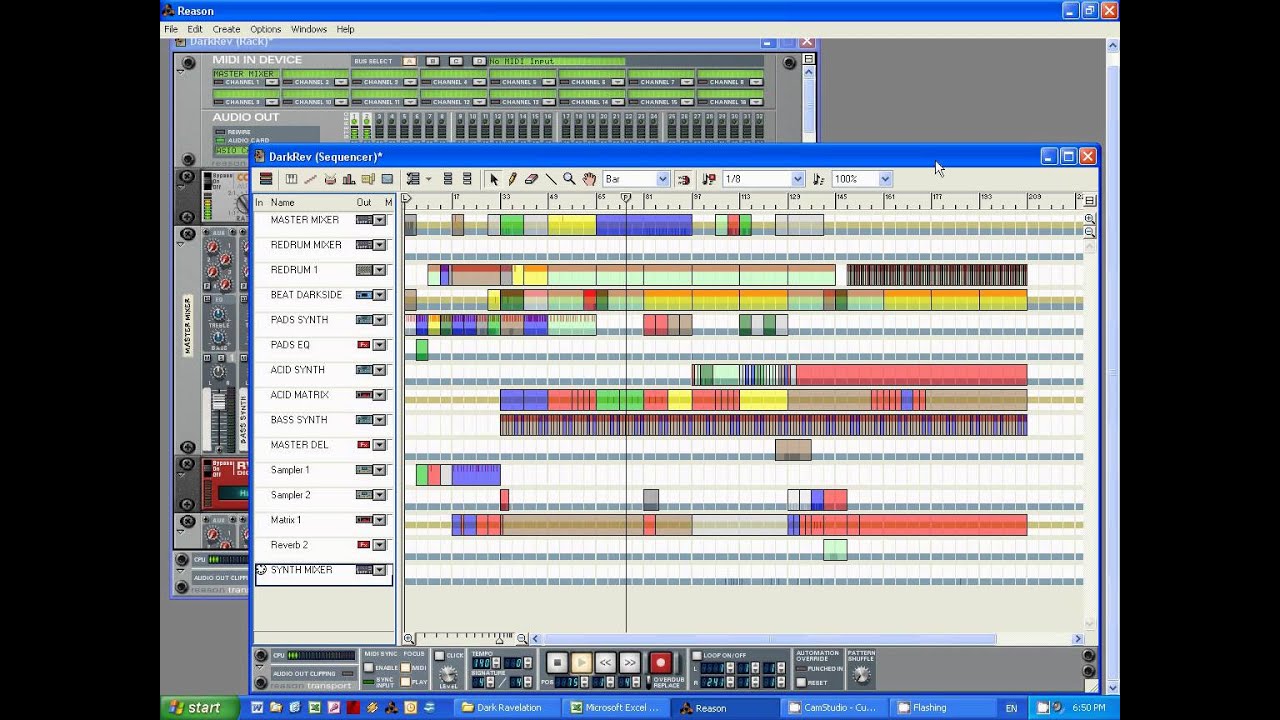Open BASS SYNTH track output dropdown
Viewport: 1280px width, 720px height.
379,420
